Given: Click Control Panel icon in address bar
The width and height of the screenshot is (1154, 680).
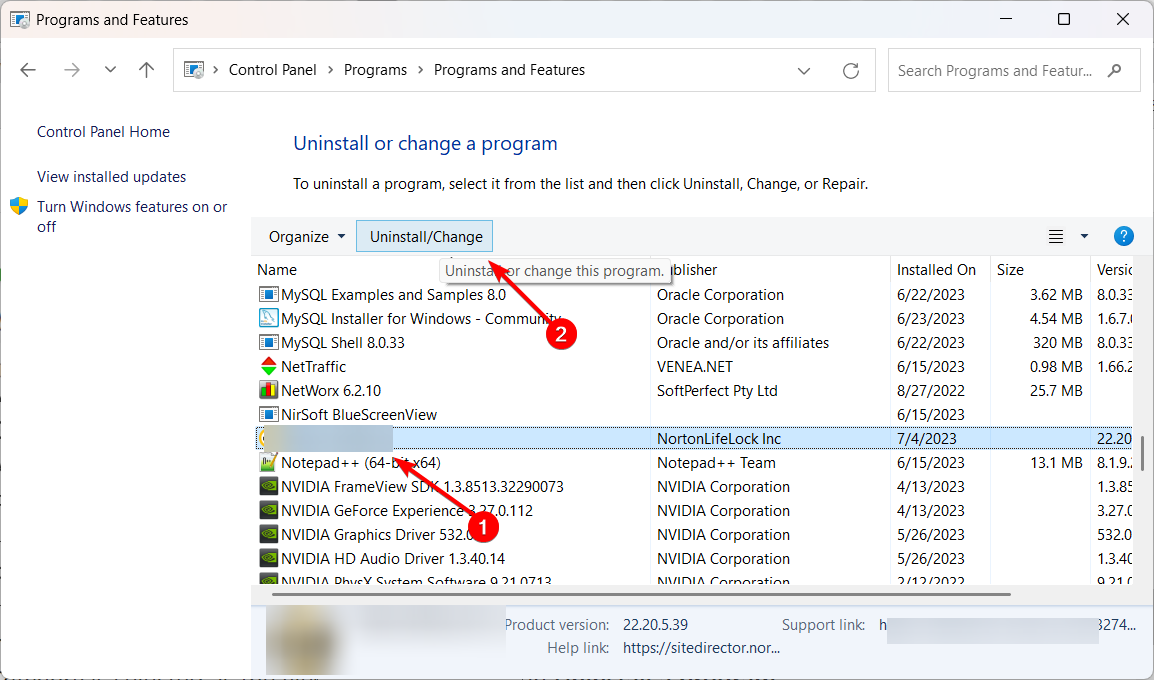Looking at the screenshot, I should coord(194,70).
